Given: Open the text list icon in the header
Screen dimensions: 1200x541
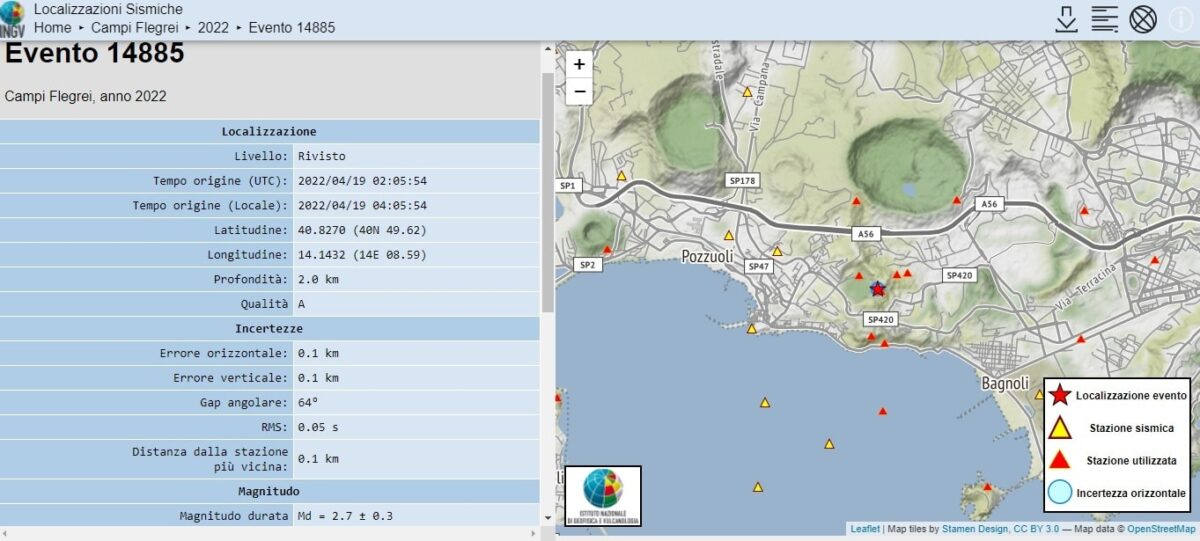Looking at the screenshot, I should 1104,19.
